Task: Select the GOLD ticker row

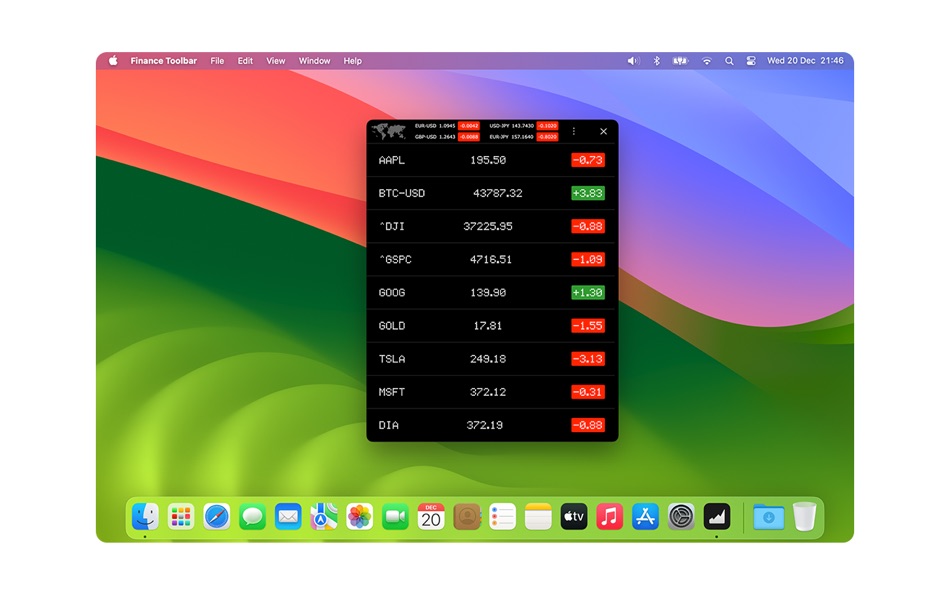Action: [492, 325]
